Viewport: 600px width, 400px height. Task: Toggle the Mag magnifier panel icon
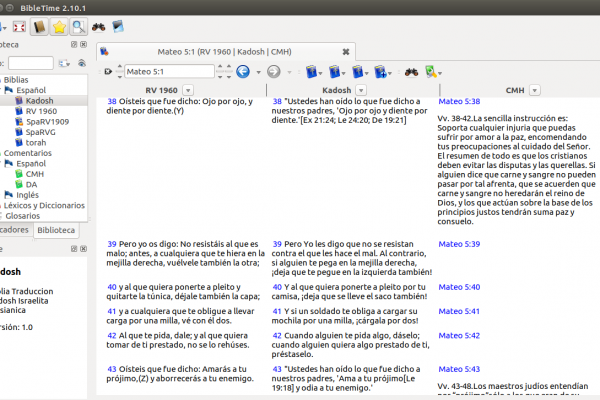(x=79, y=27)
